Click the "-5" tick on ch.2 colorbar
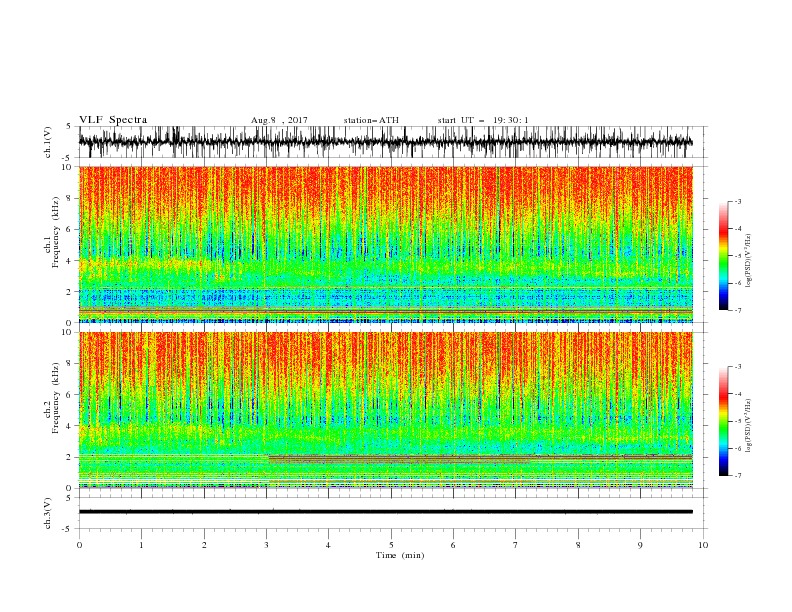792x612 pixels. pos(737,421)
